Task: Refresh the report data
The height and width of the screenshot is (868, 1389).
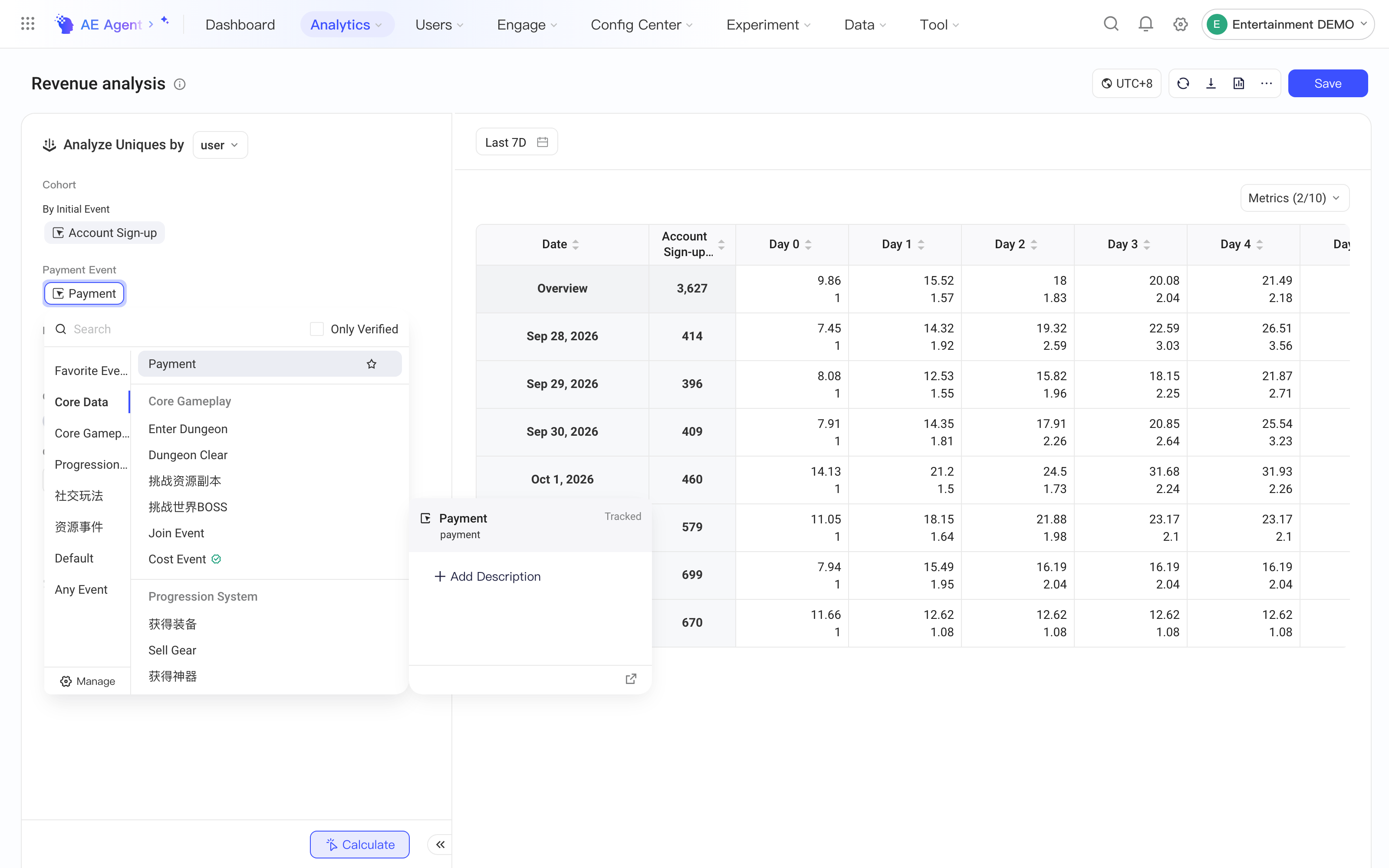Action: (x=1183, y=84)
